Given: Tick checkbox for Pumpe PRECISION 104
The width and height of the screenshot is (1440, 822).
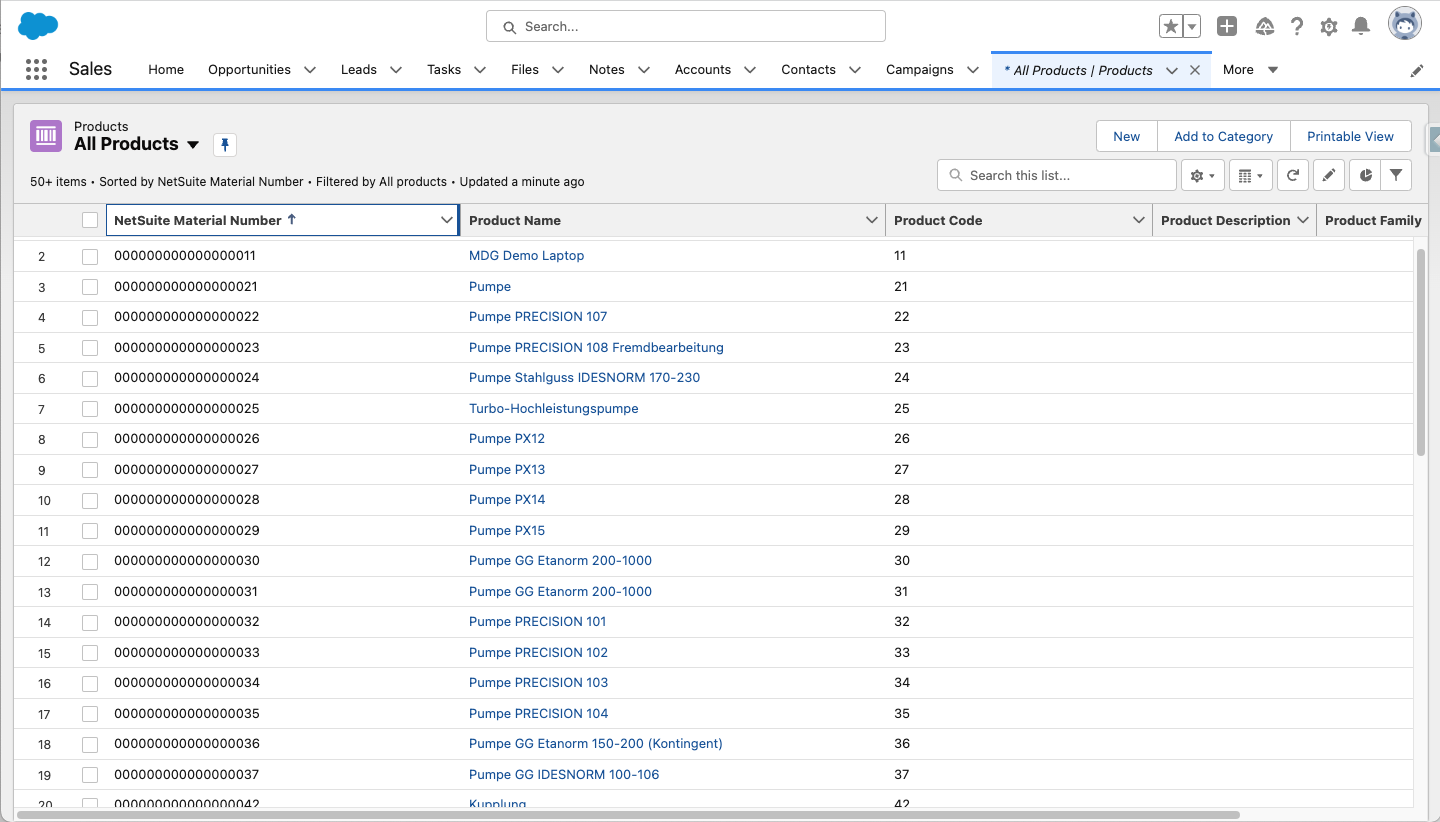Looking at the screenshot, I should click(x=90, y=714).
